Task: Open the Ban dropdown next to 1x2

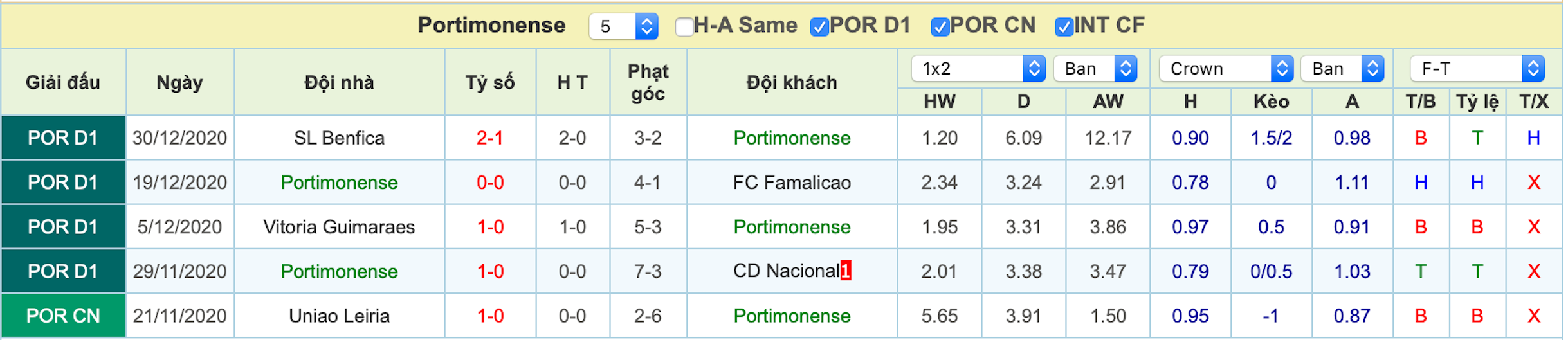Action: coord(1095,69)
